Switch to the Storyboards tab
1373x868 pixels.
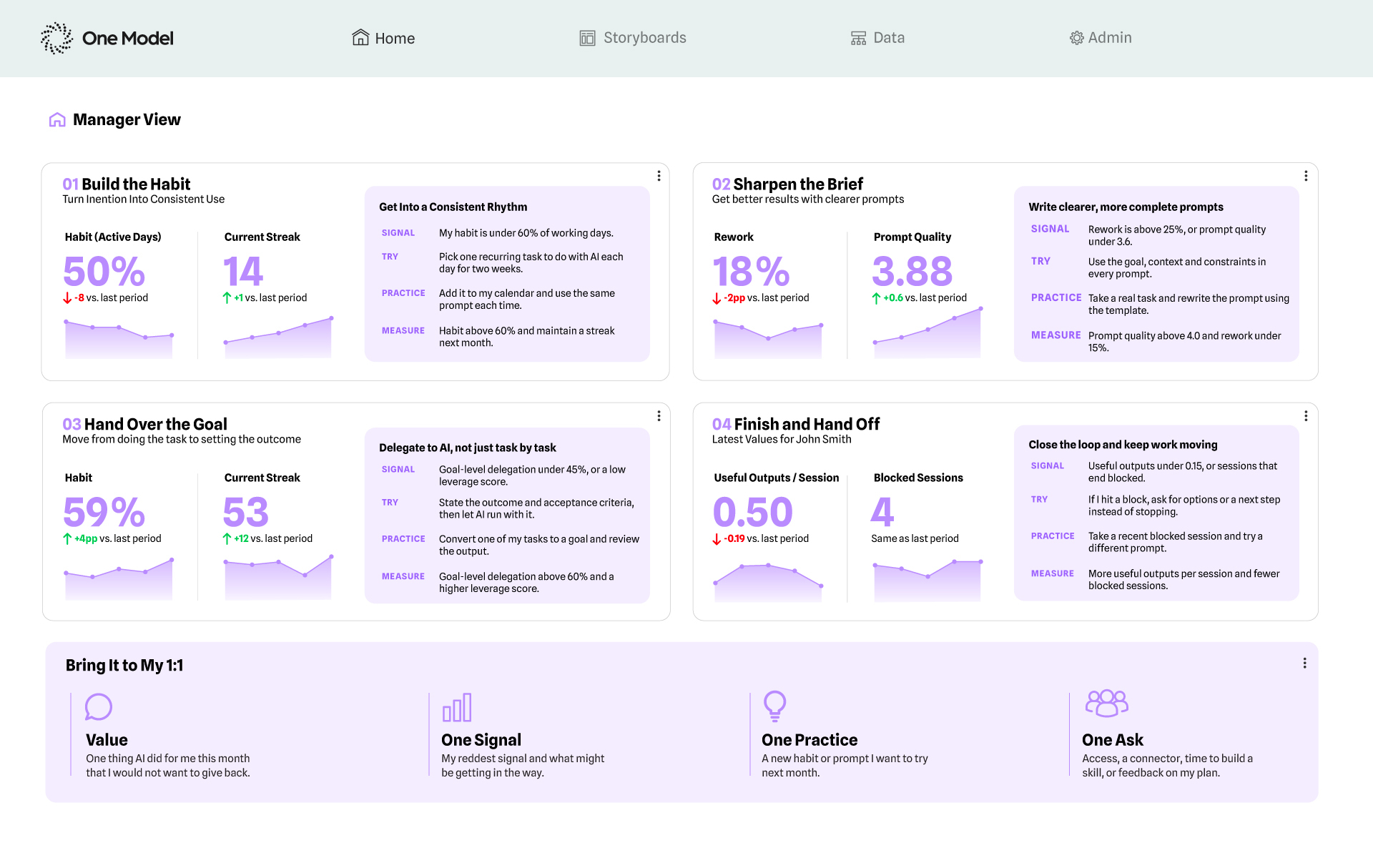click(x=633, y=38)
